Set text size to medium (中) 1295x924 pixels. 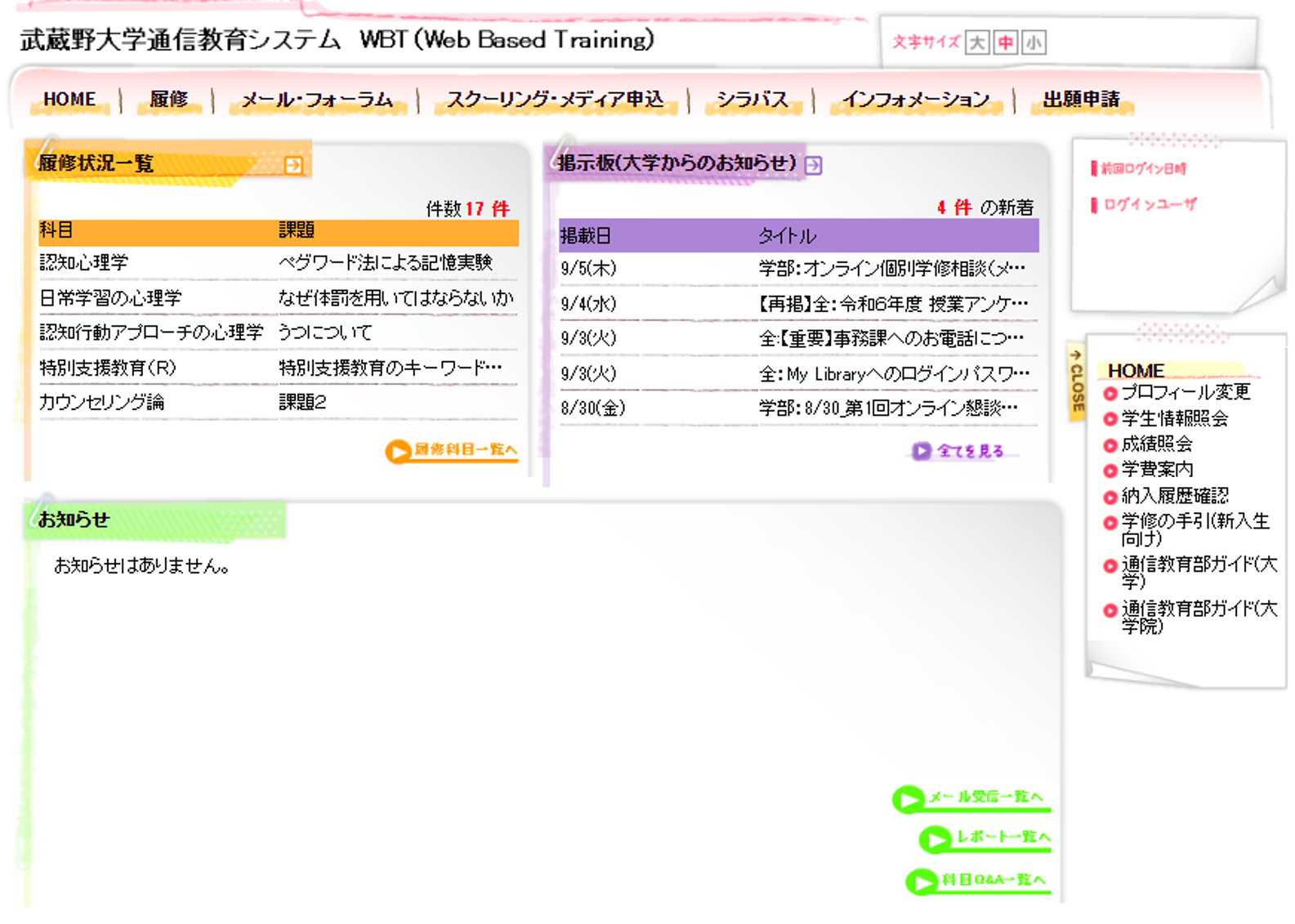pos(1006,42)
